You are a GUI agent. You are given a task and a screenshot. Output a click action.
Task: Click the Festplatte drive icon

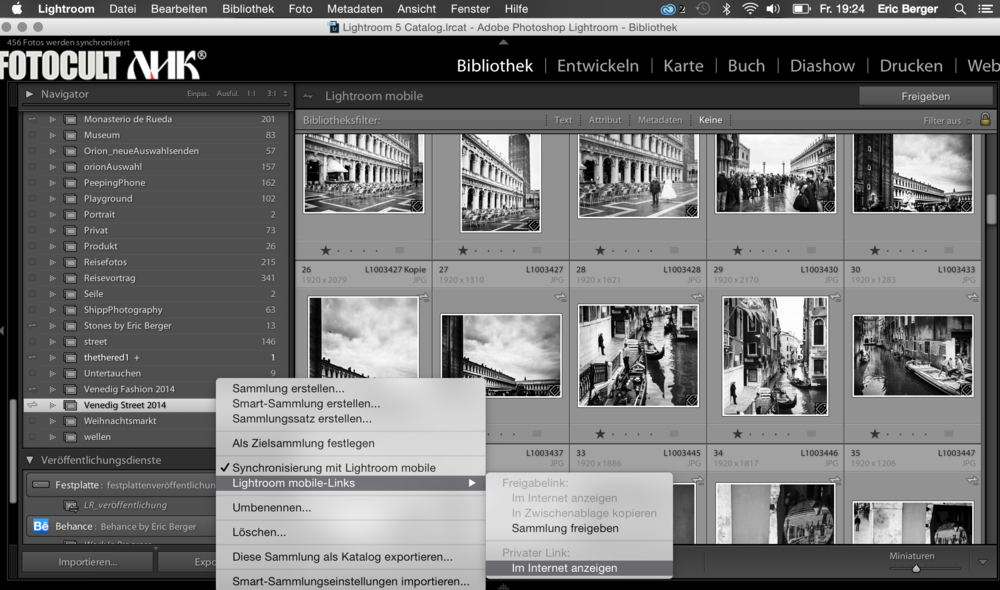tap(41, 485)
